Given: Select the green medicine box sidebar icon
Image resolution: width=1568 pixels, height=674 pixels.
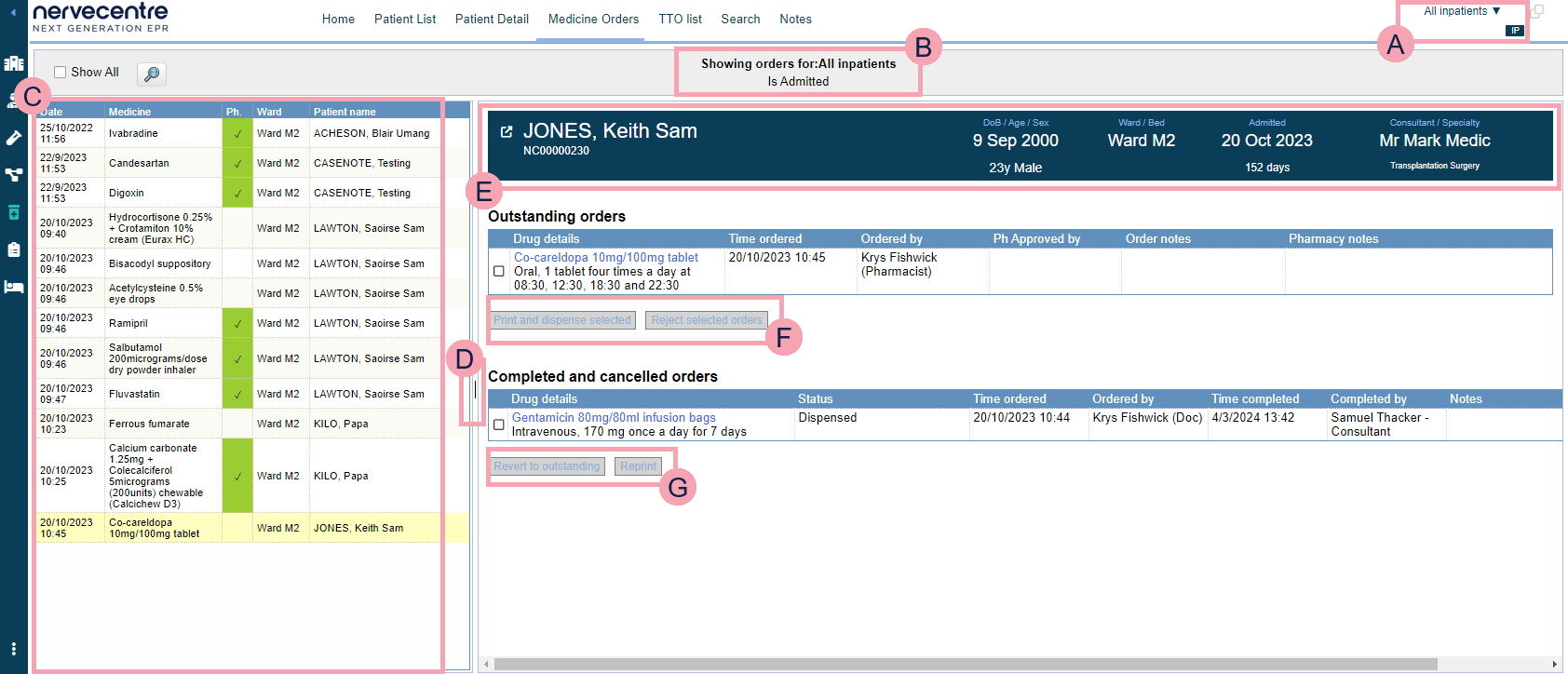Looking at the screenshot, I should (x=13, y=212).
